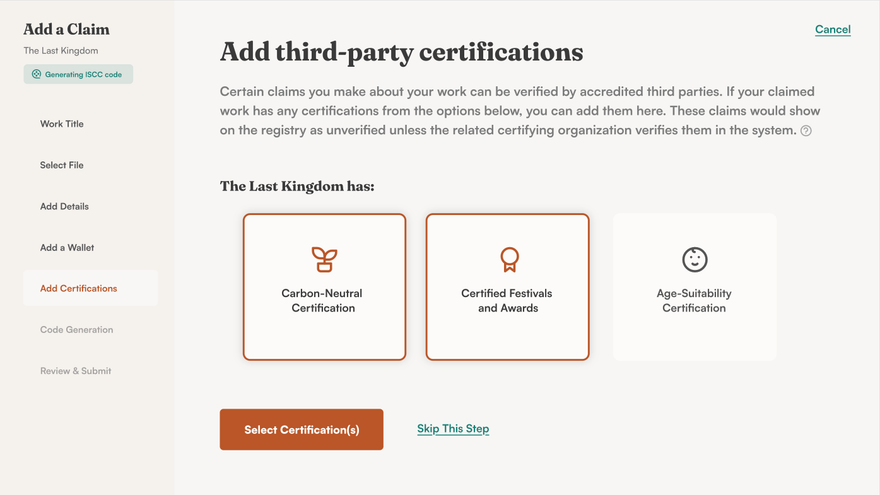Open the Select File step
This screenshot has width=880, height=495.
coord(62,165)
